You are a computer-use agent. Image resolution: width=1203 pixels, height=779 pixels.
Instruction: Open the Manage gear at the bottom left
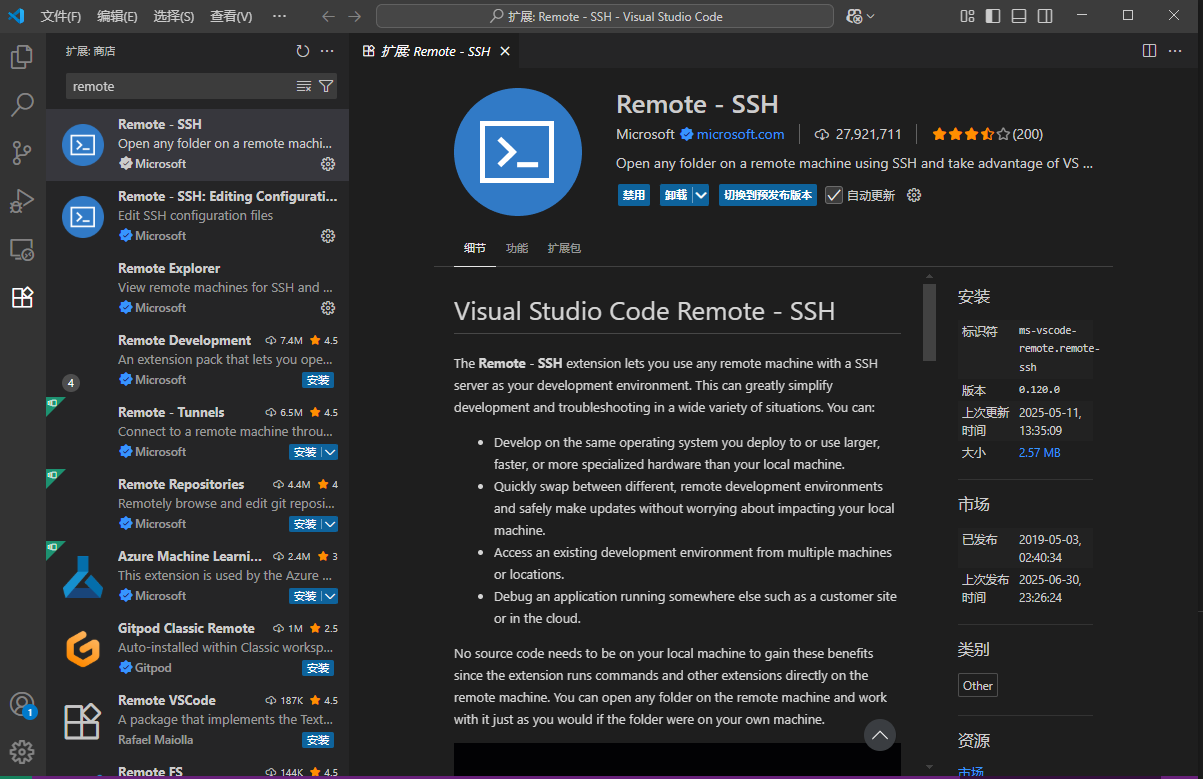tap(21, 751)
